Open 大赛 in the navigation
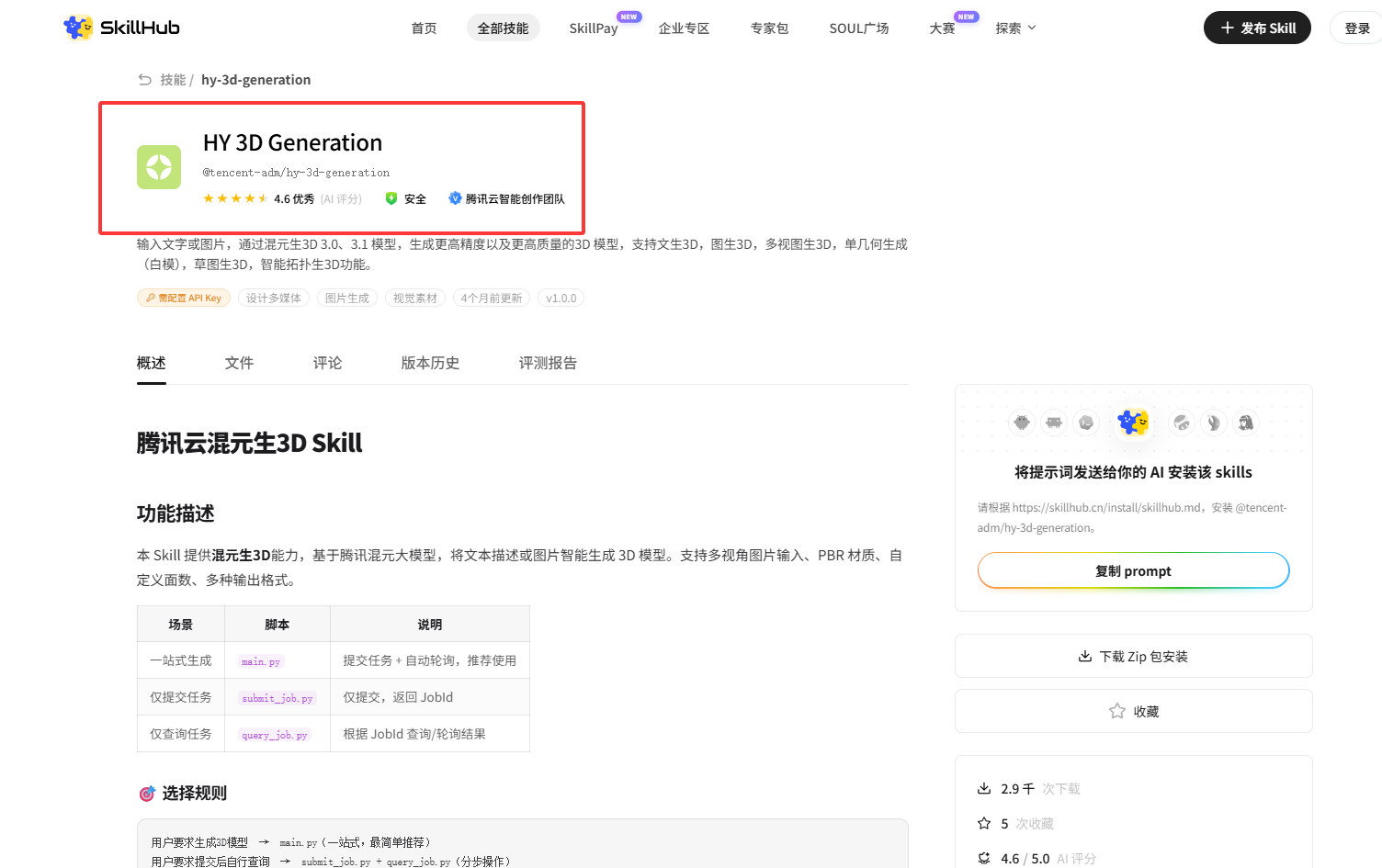This screenshot has width=1382, height=868. point(942,28)
